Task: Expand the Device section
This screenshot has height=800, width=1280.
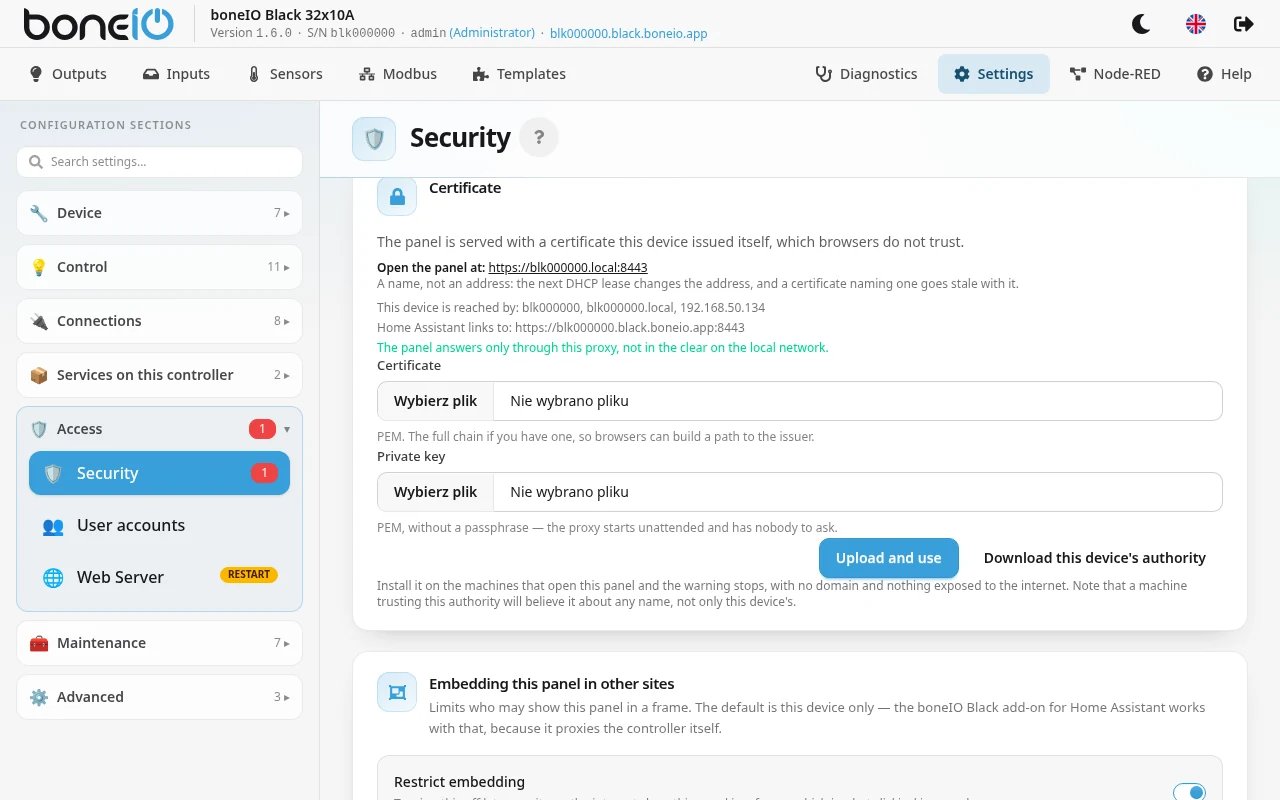Action: tap(159, 213)
